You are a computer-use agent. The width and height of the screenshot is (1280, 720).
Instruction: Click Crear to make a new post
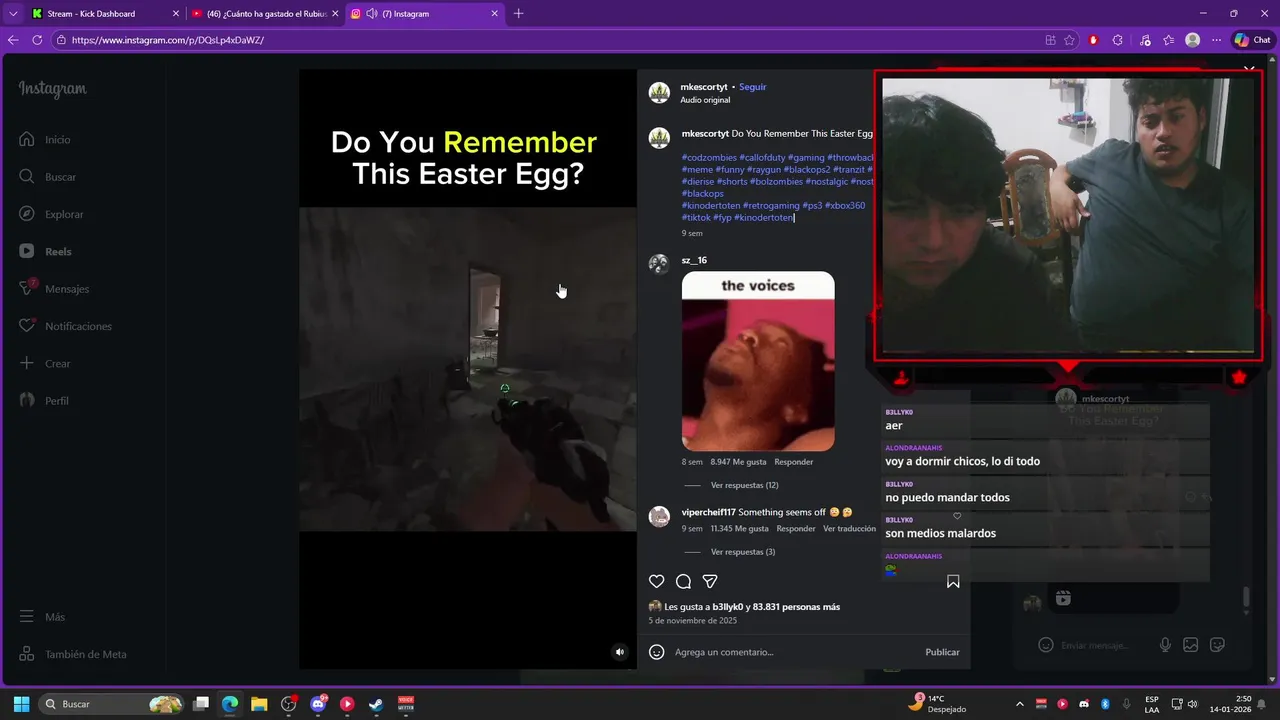(x=45, y=363)
